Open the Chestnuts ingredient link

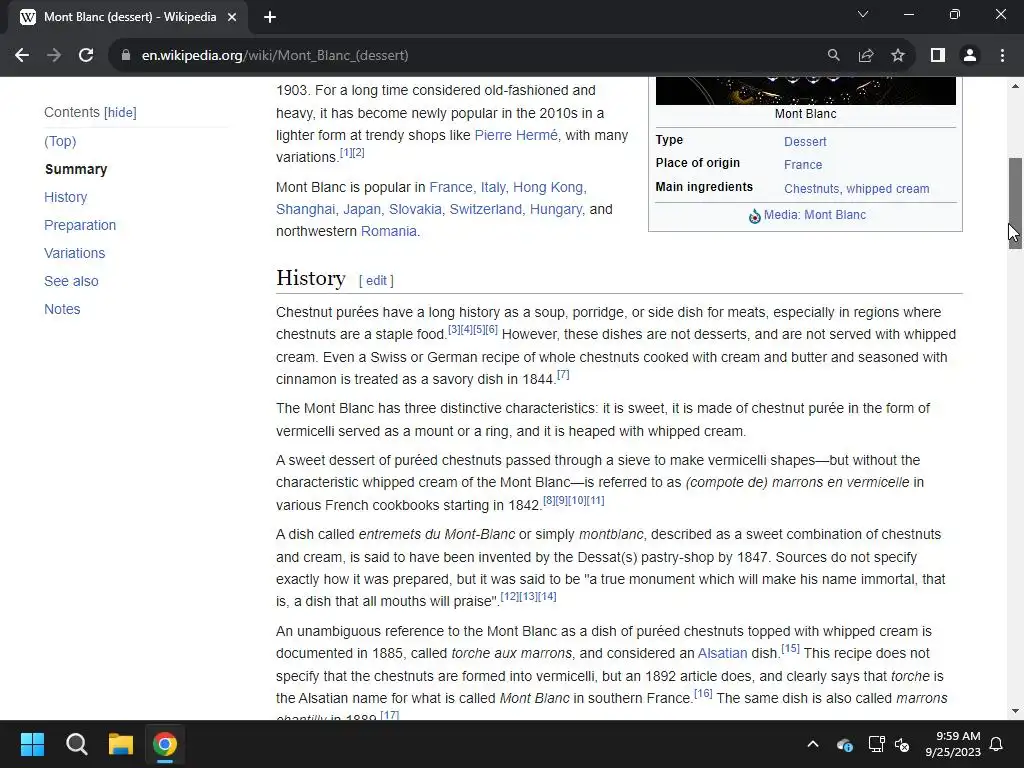[x=812, y=189]
